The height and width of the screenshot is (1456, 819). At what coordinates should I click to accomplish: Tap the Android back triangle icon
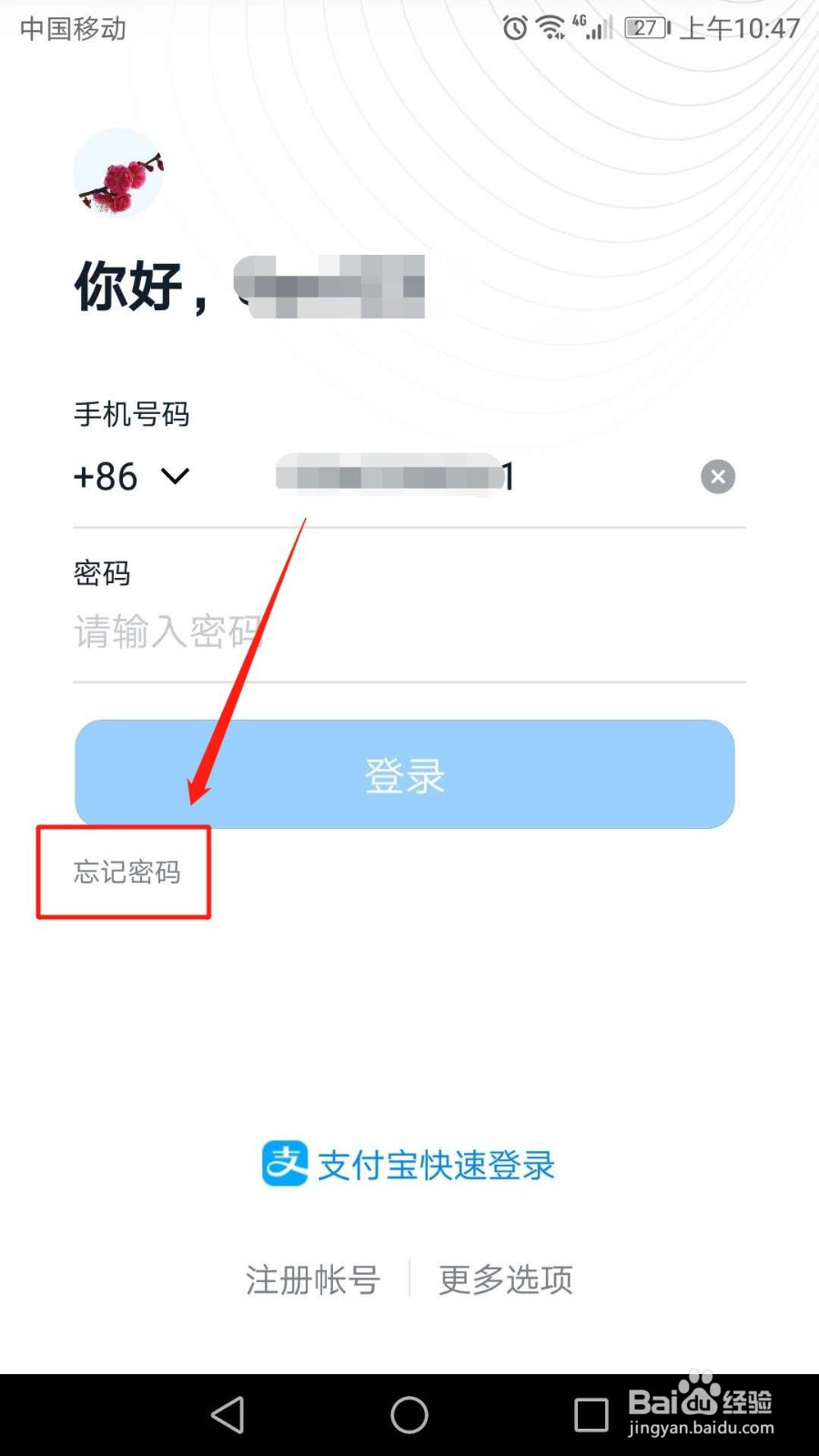(x=227, y=1415)
